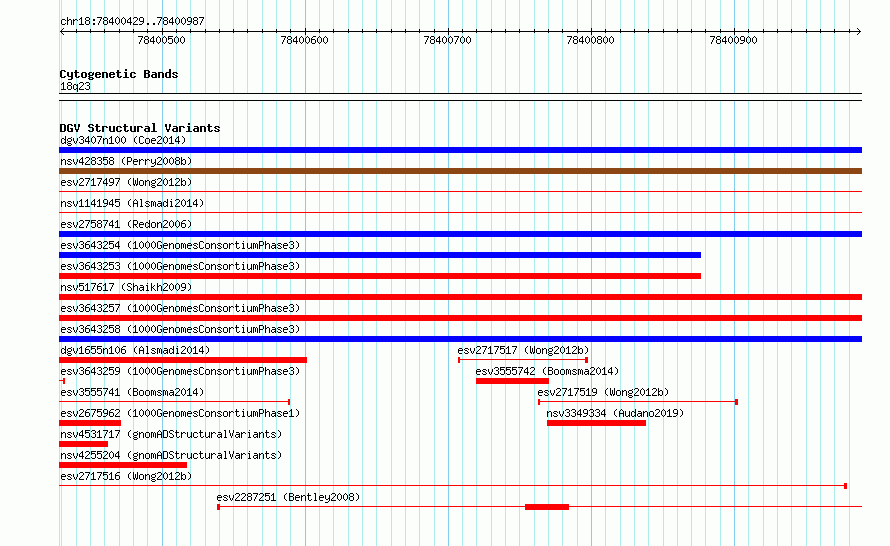
Task: Click nsv4255204 (gnomADStructuralVariants) label
Action: [x=171, y=455]
